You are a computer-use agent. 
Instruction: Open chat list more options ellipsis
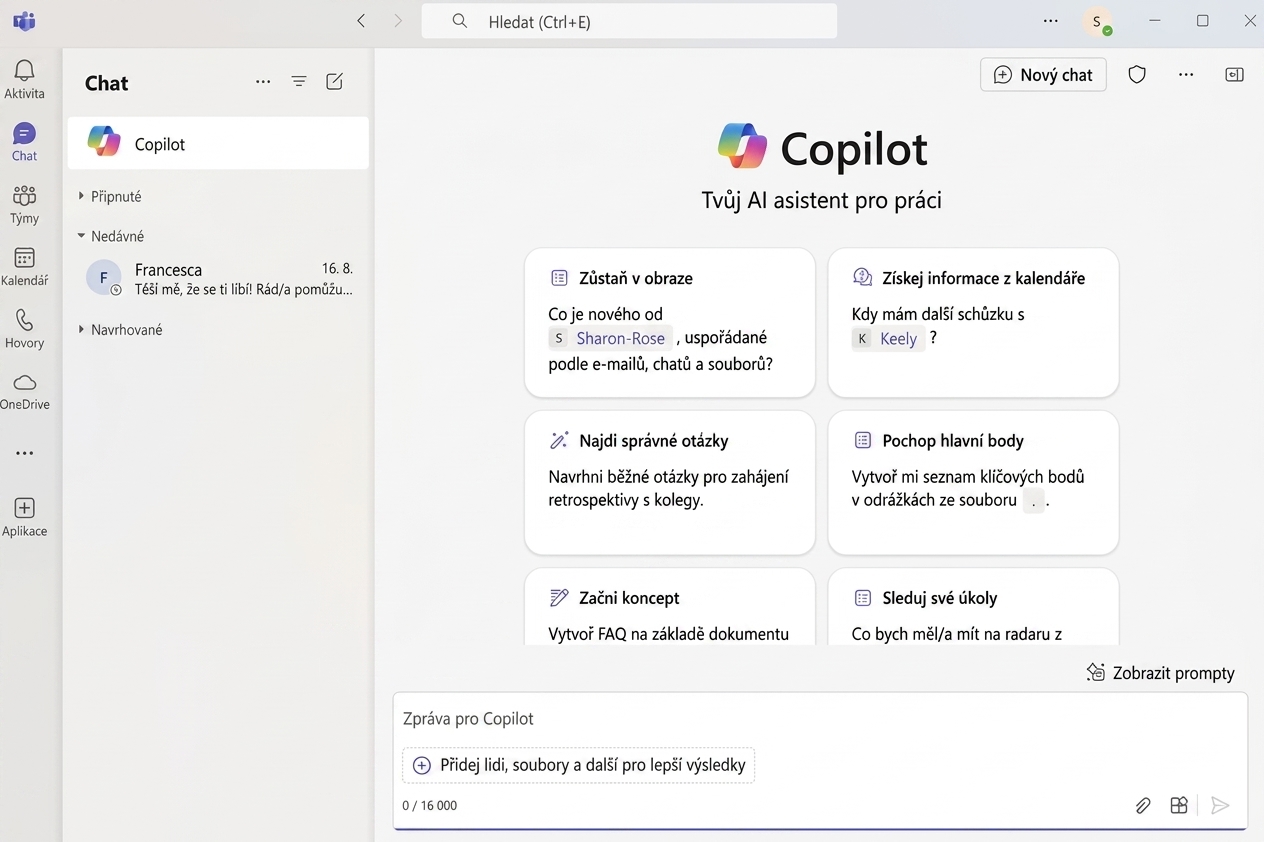(263, 82)
